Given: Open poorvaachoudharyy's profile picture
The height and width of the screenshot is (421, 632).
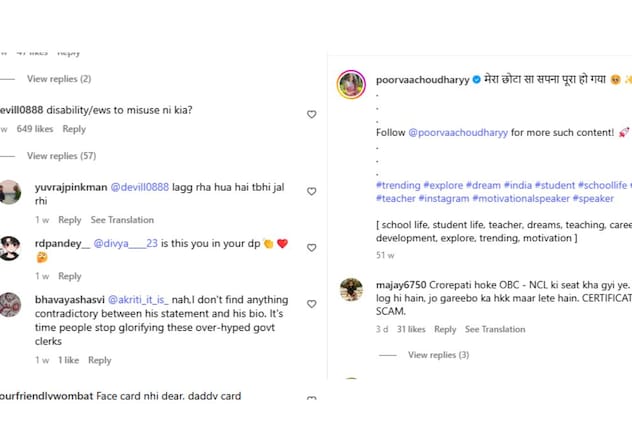Looking at the screenshot, I should 350,84.
